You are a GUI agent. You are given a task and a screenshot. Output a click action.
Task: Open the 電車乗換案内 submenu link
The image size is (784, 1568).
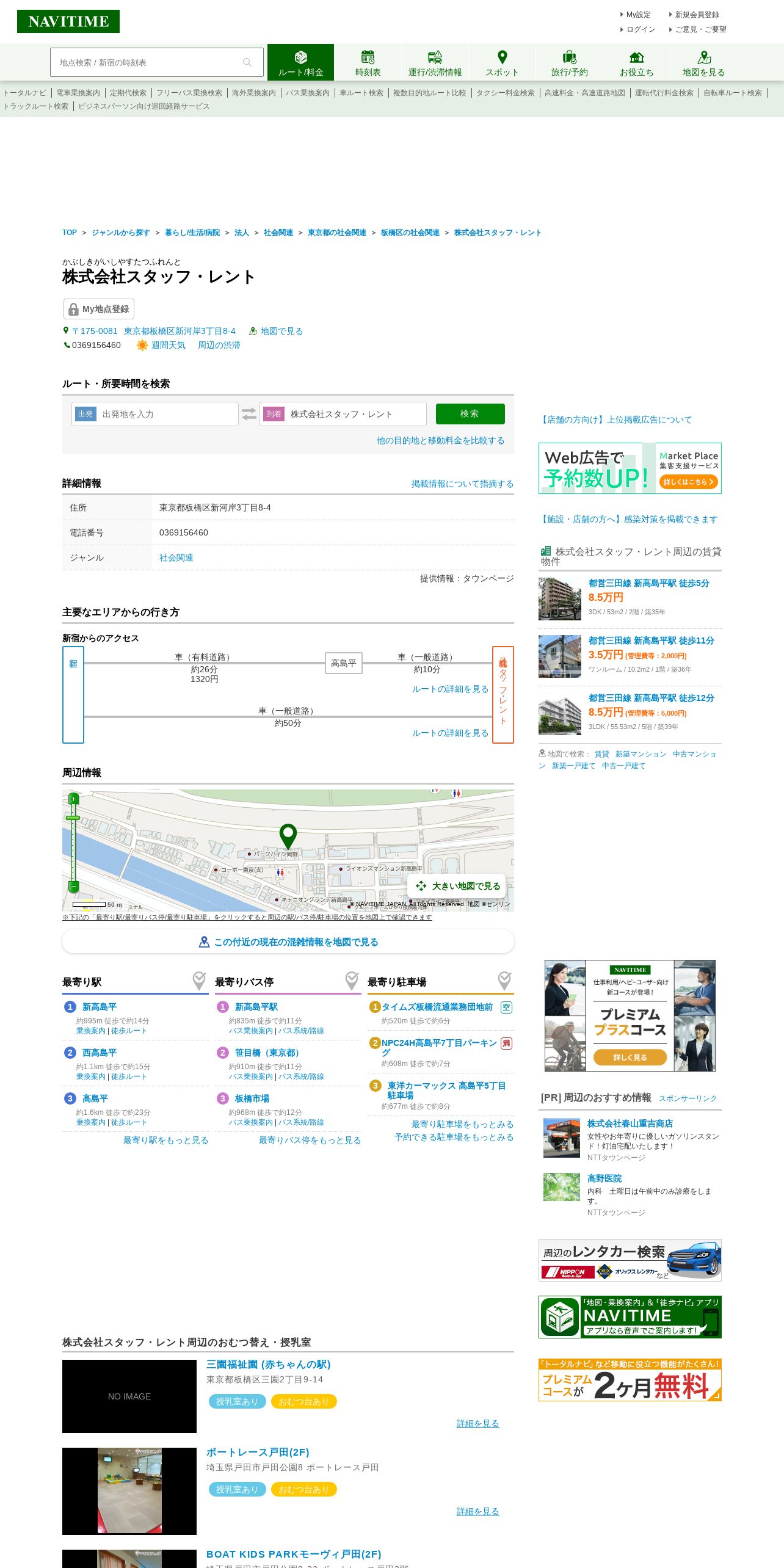click(x=78, y=93)
